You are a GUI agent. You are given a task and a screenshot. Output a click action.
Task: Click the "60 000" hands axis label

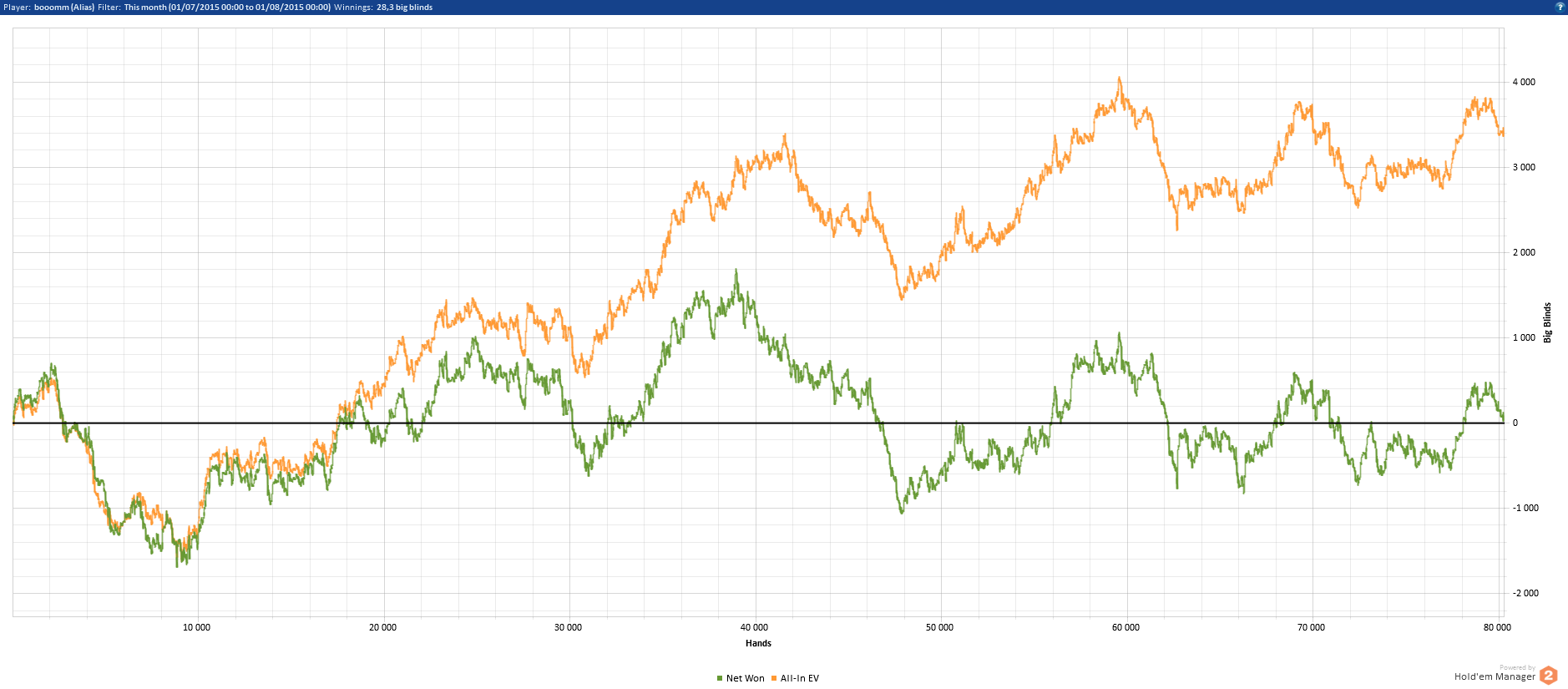click(x=1126, y=627)
